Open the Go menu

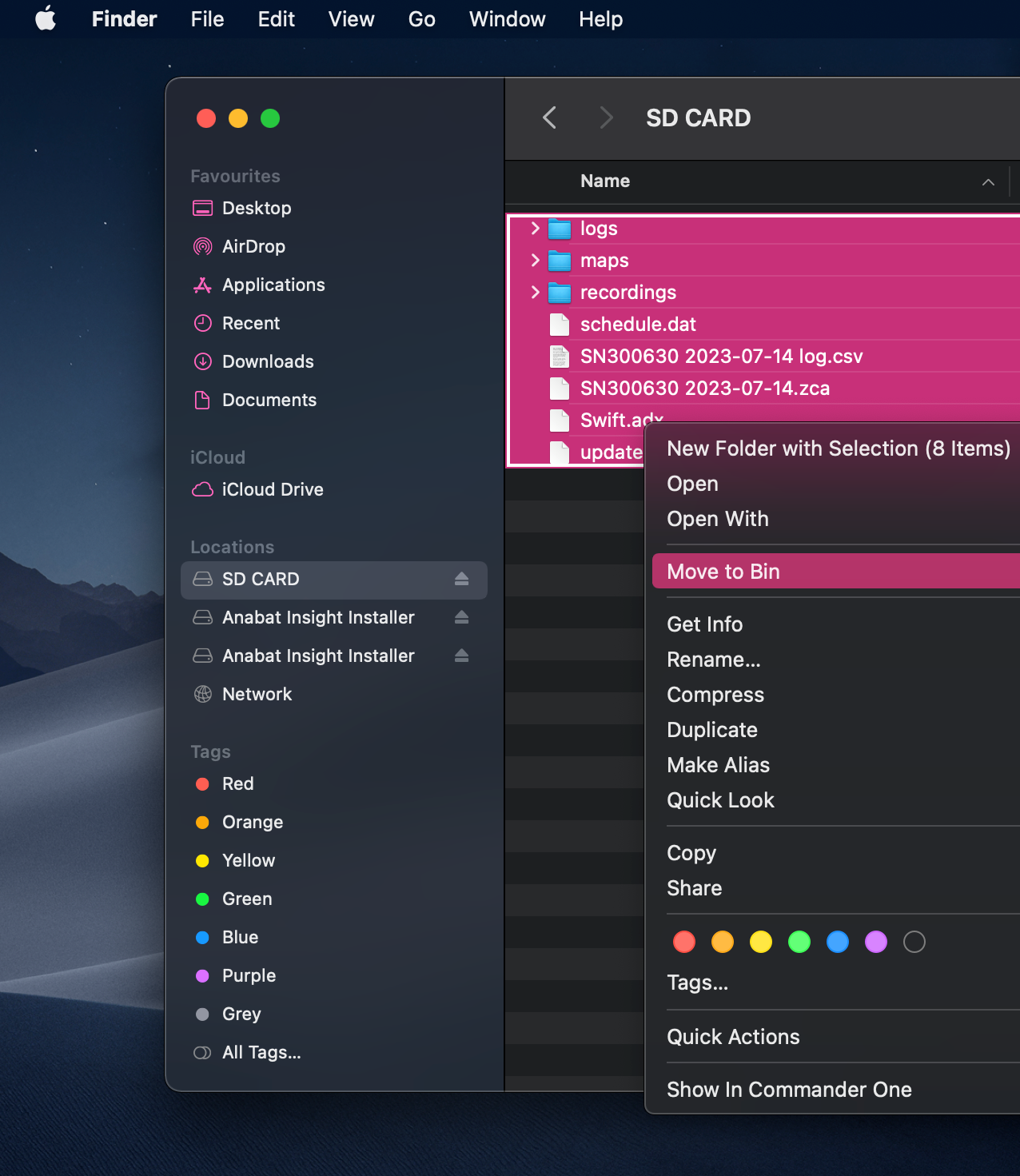click(x=421, y=19)
